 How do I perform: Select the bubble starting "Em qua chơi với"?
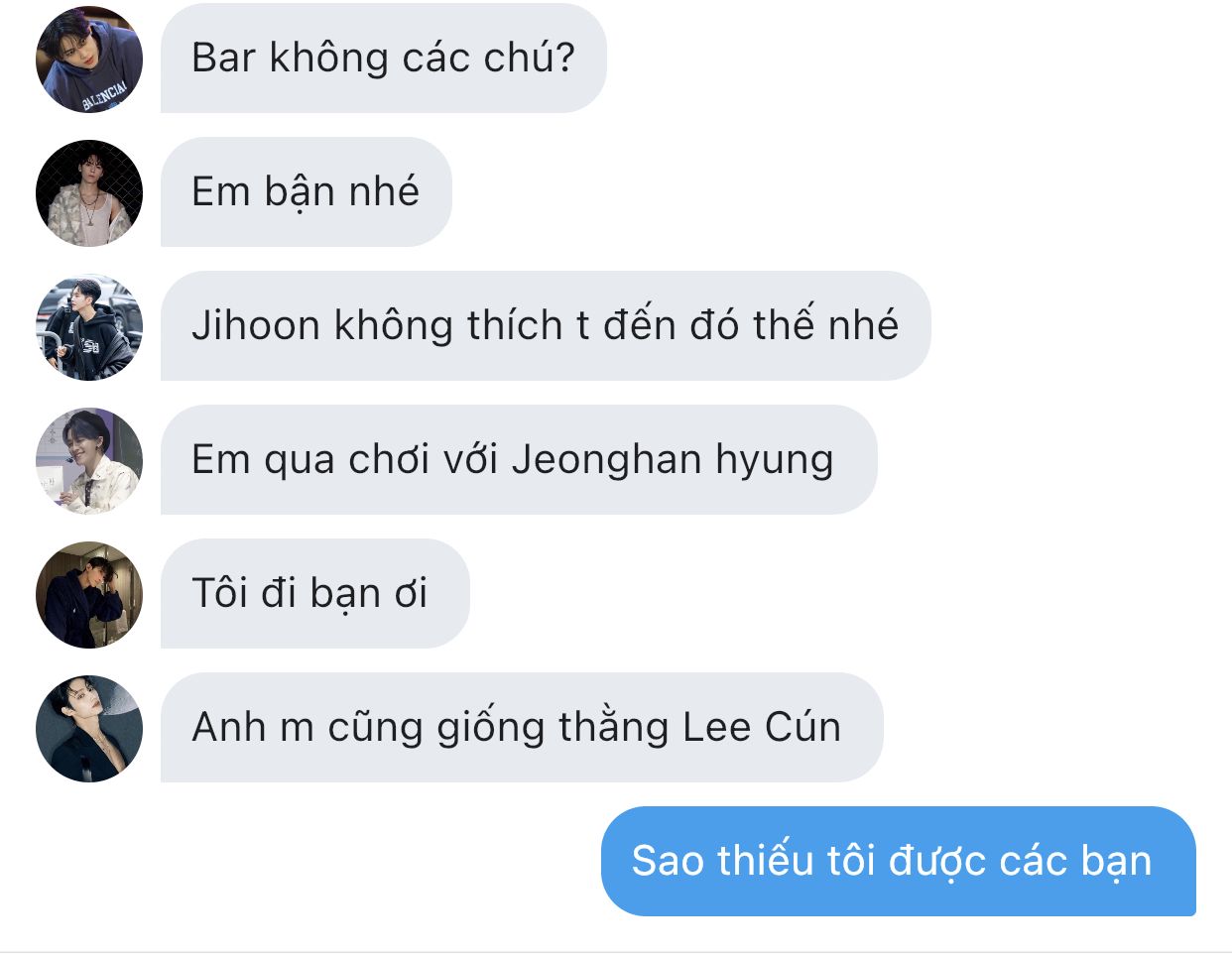tap(519, 460)
